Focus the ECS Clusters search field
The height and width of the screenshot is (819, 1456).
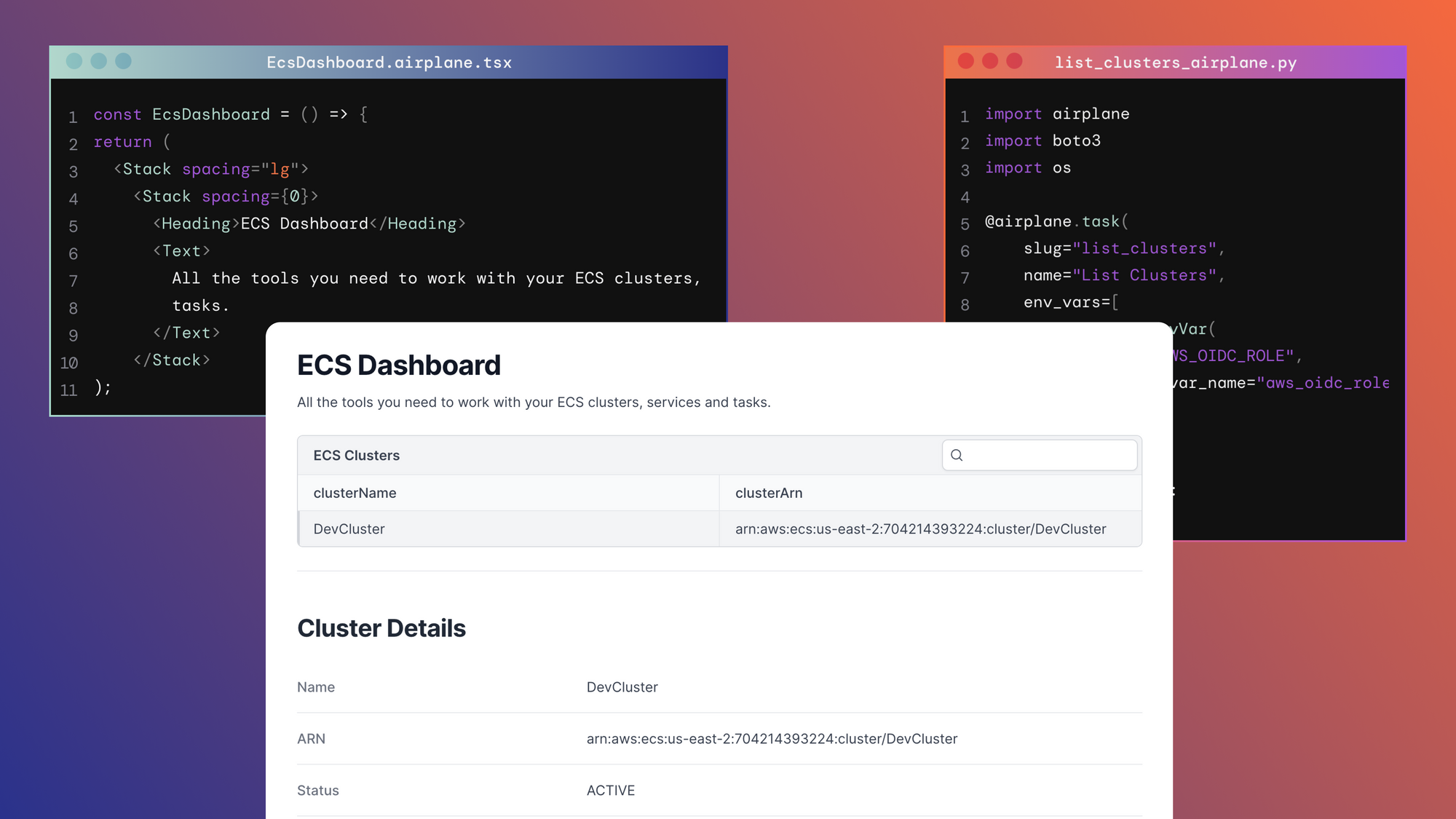[x=1040, y=455]
